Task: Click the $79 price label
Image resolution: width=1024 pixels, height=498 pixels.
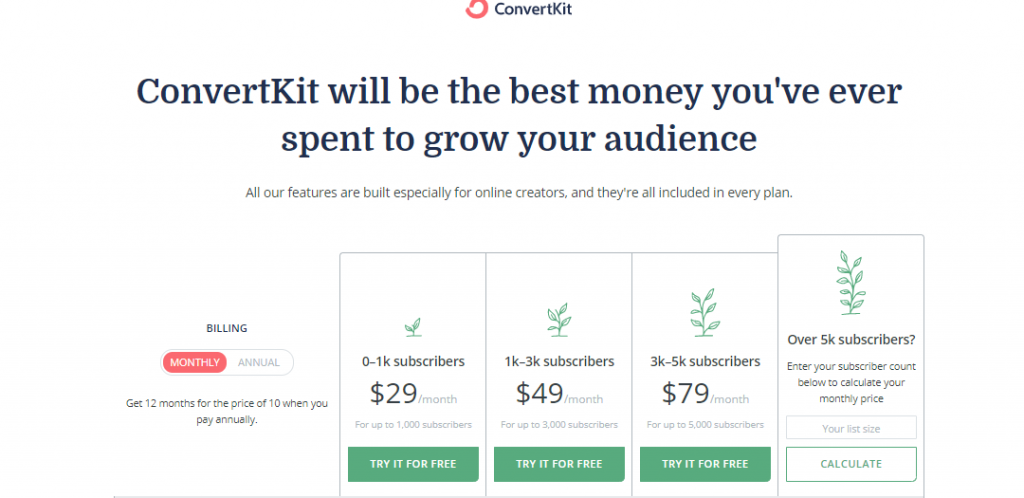Action: (685, 393)
